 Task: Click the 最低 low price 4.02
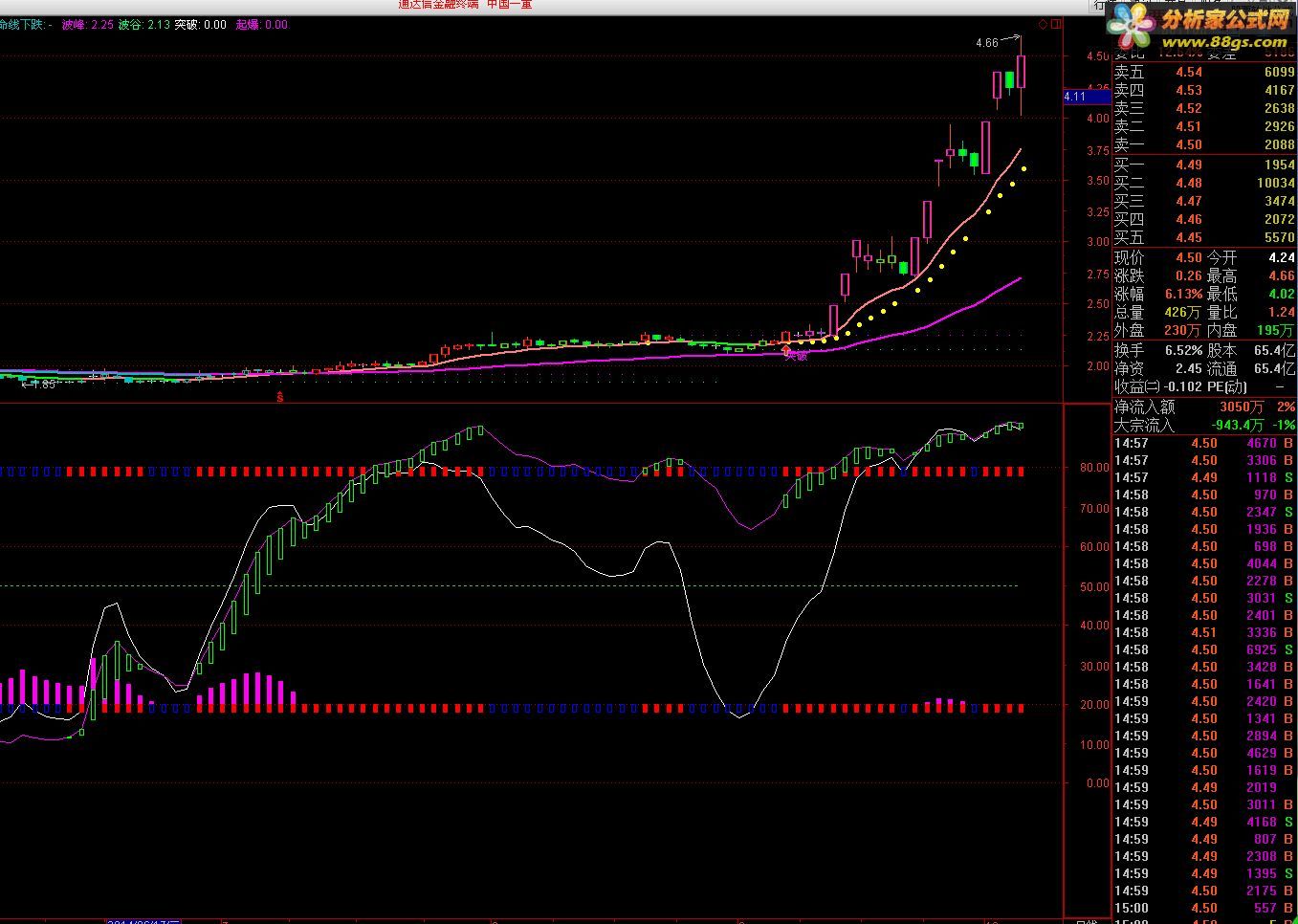click(1282, 294)
